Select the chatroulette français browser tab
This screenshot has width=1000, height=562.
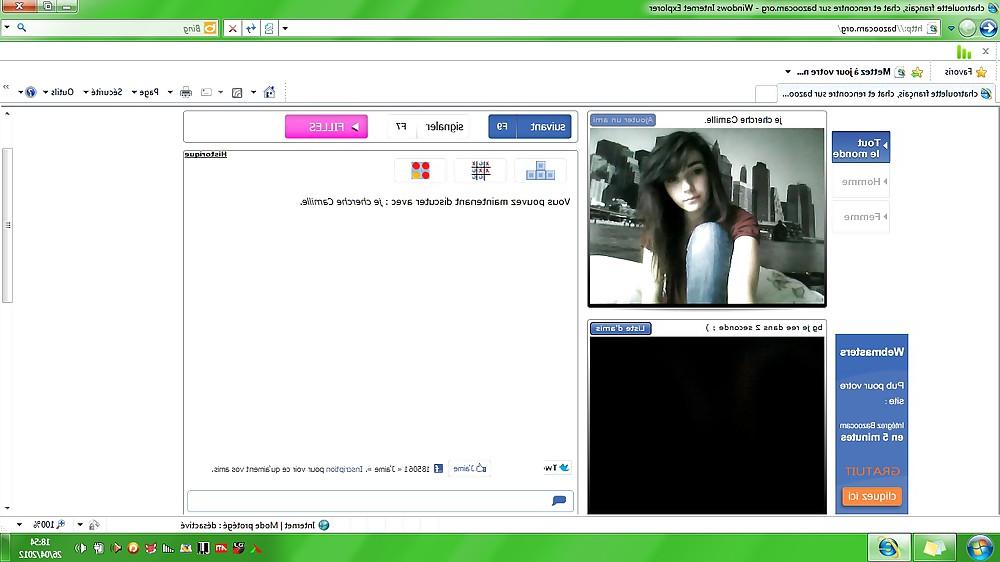coord(886,94)
